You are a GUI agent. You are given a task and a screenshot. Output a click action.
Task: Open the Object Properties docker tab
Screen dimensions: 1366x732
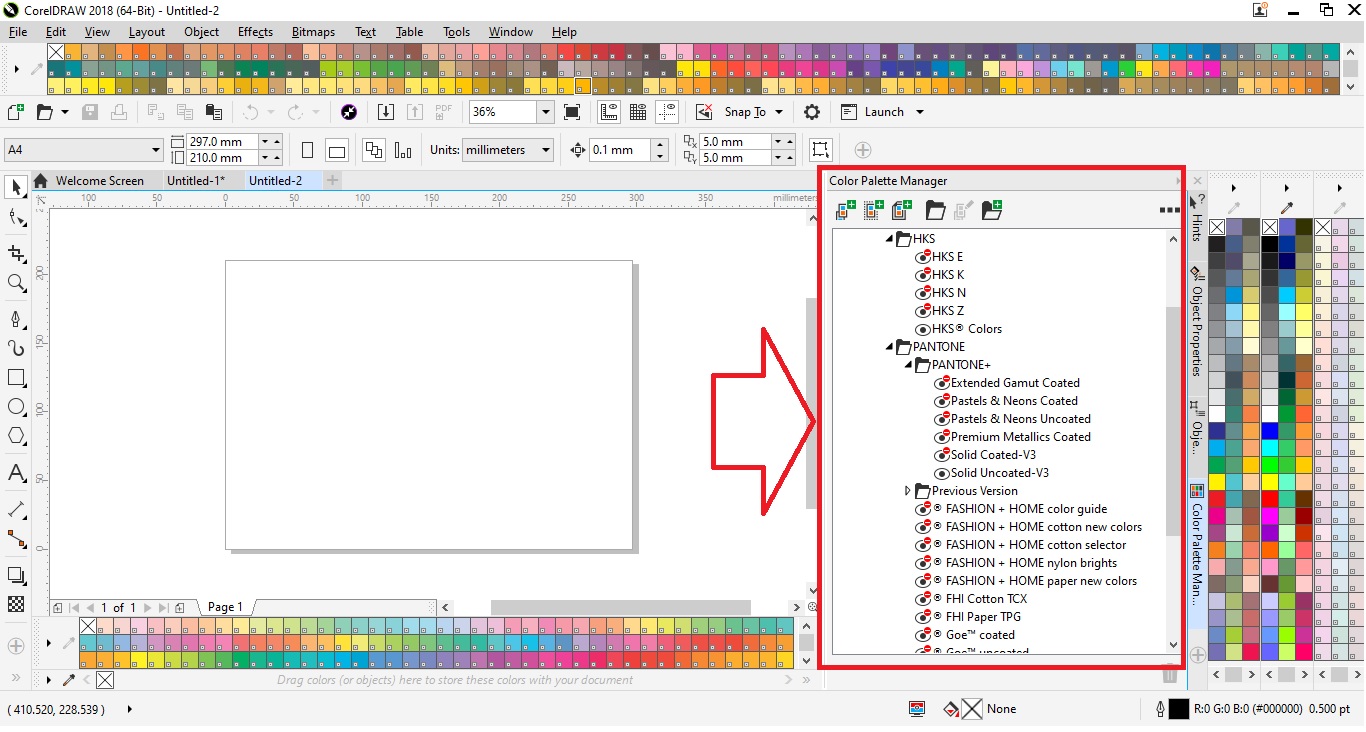[x=1197, y=320]
